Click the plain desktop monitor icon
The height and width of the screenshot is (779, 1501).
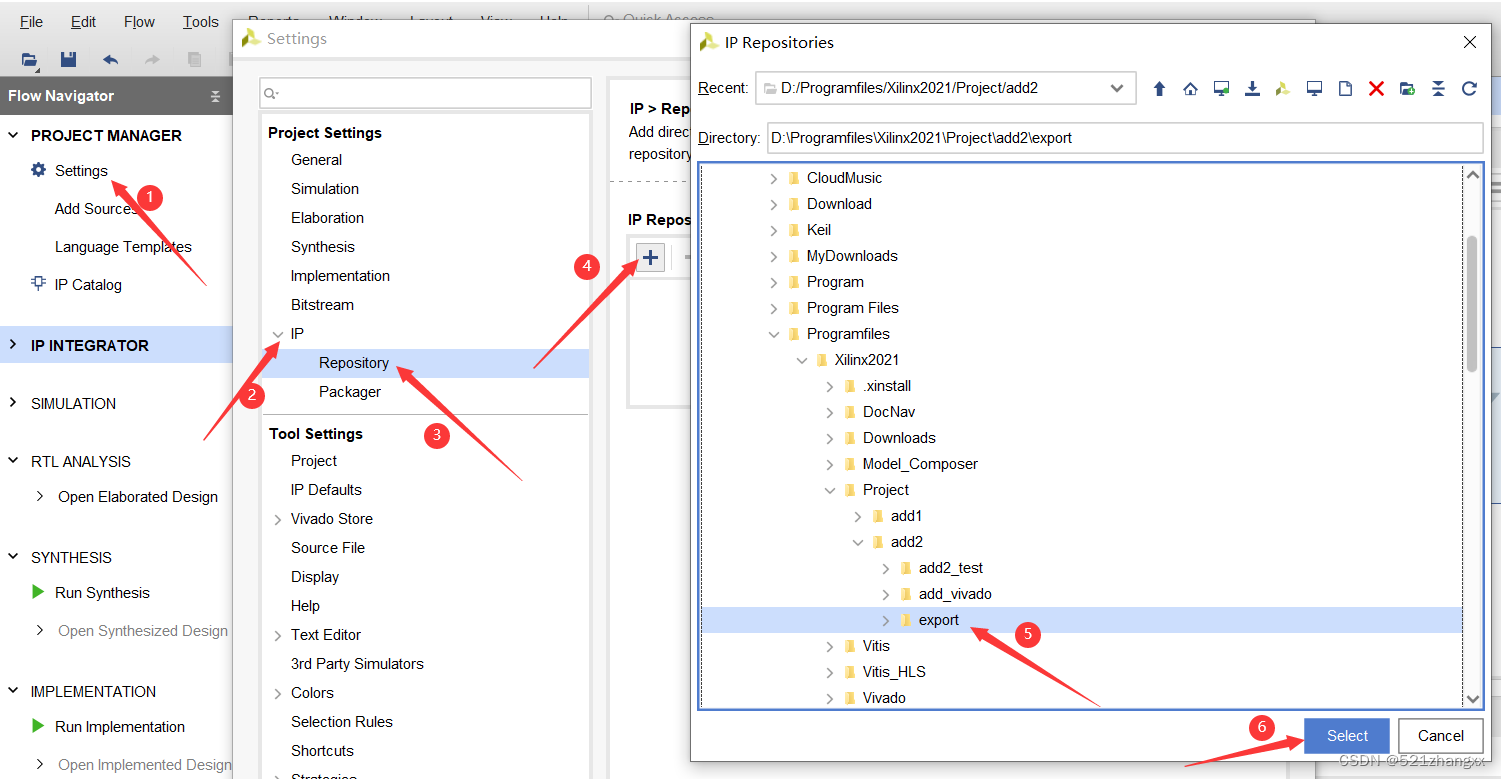coord(1314,89)
